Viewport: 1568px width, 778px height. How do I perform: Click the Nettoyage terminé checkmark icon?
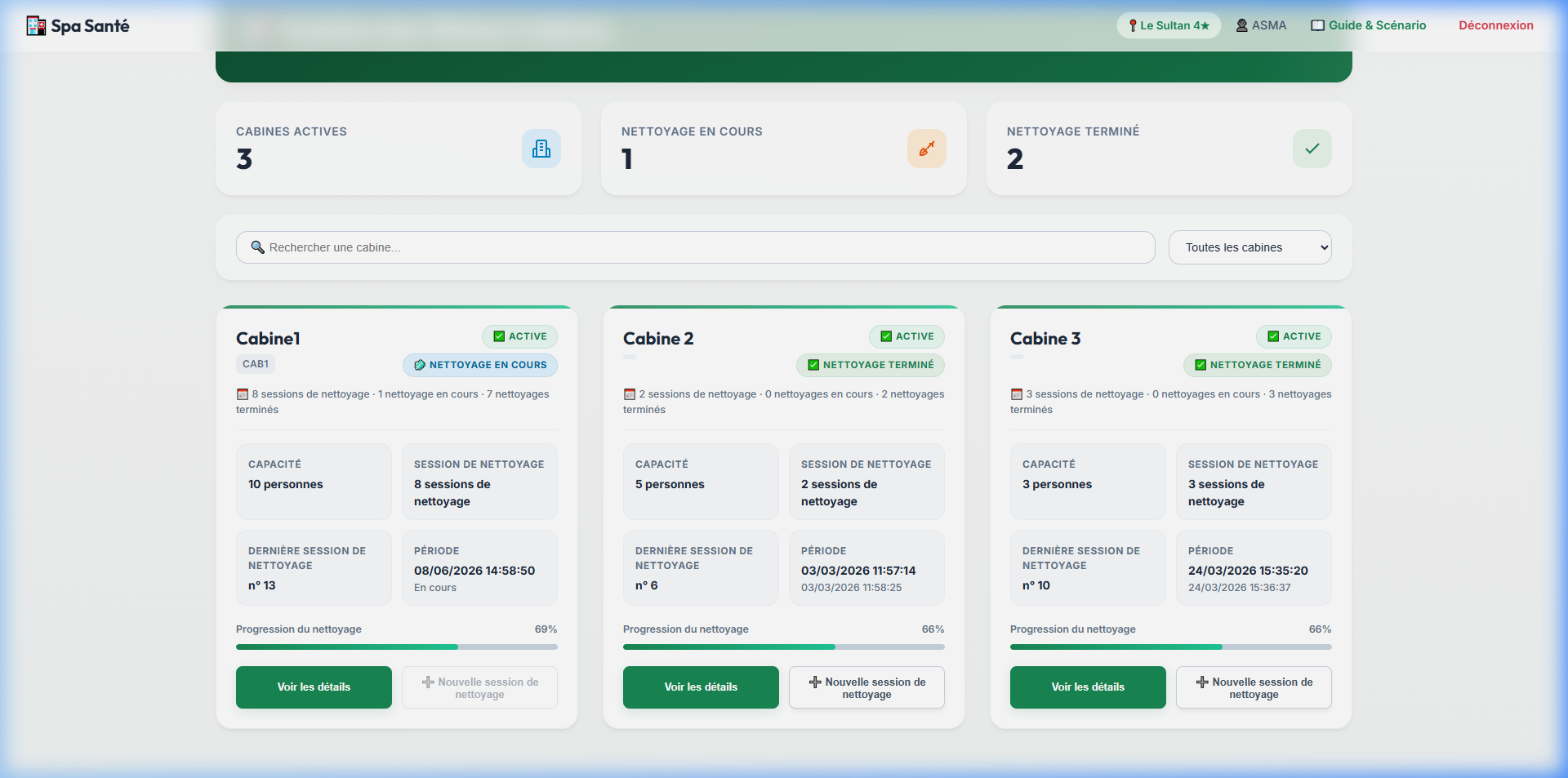1312,149
